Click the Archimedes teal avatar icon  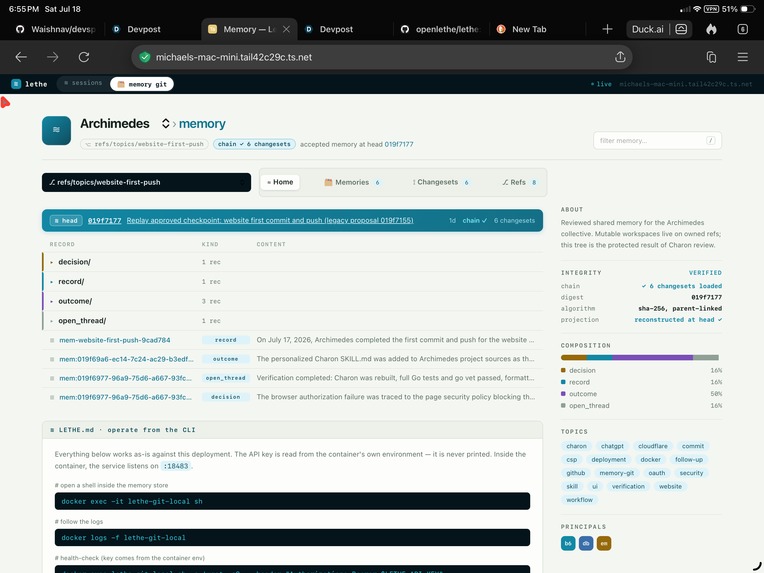point(57,130)
